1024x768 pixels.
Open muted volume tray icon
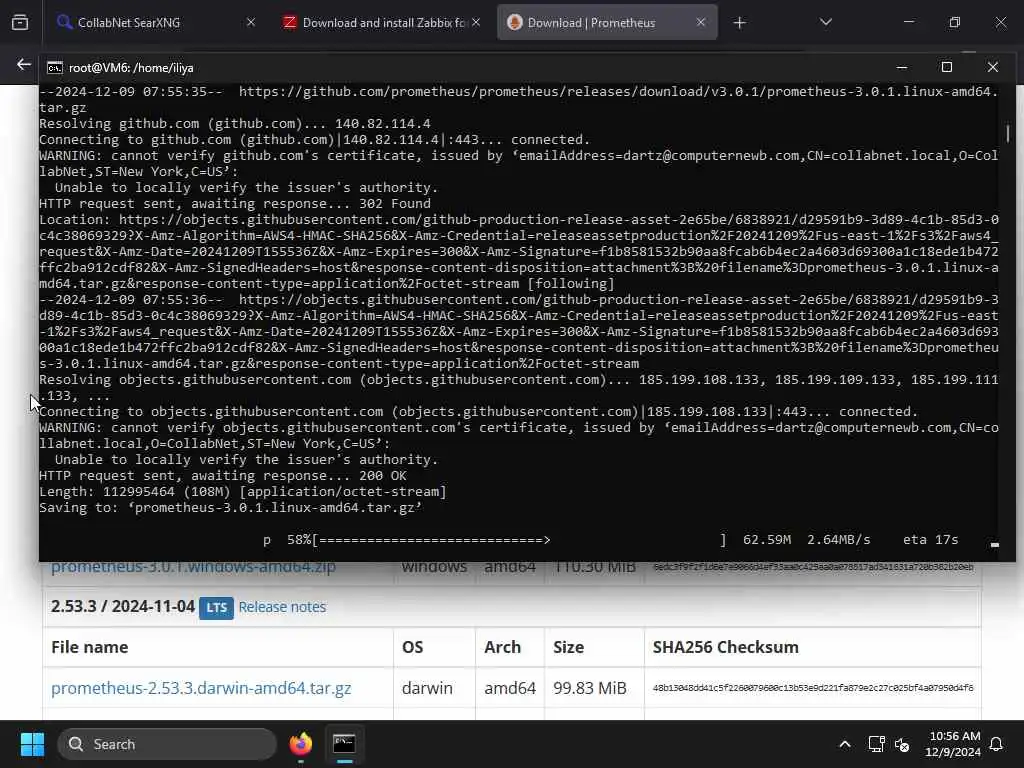[902, 744]
